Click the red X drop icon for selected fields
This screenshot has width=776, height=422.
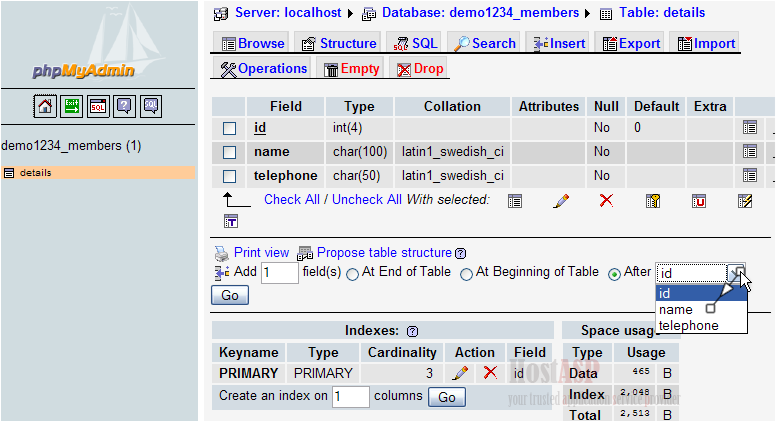point(605,200)
